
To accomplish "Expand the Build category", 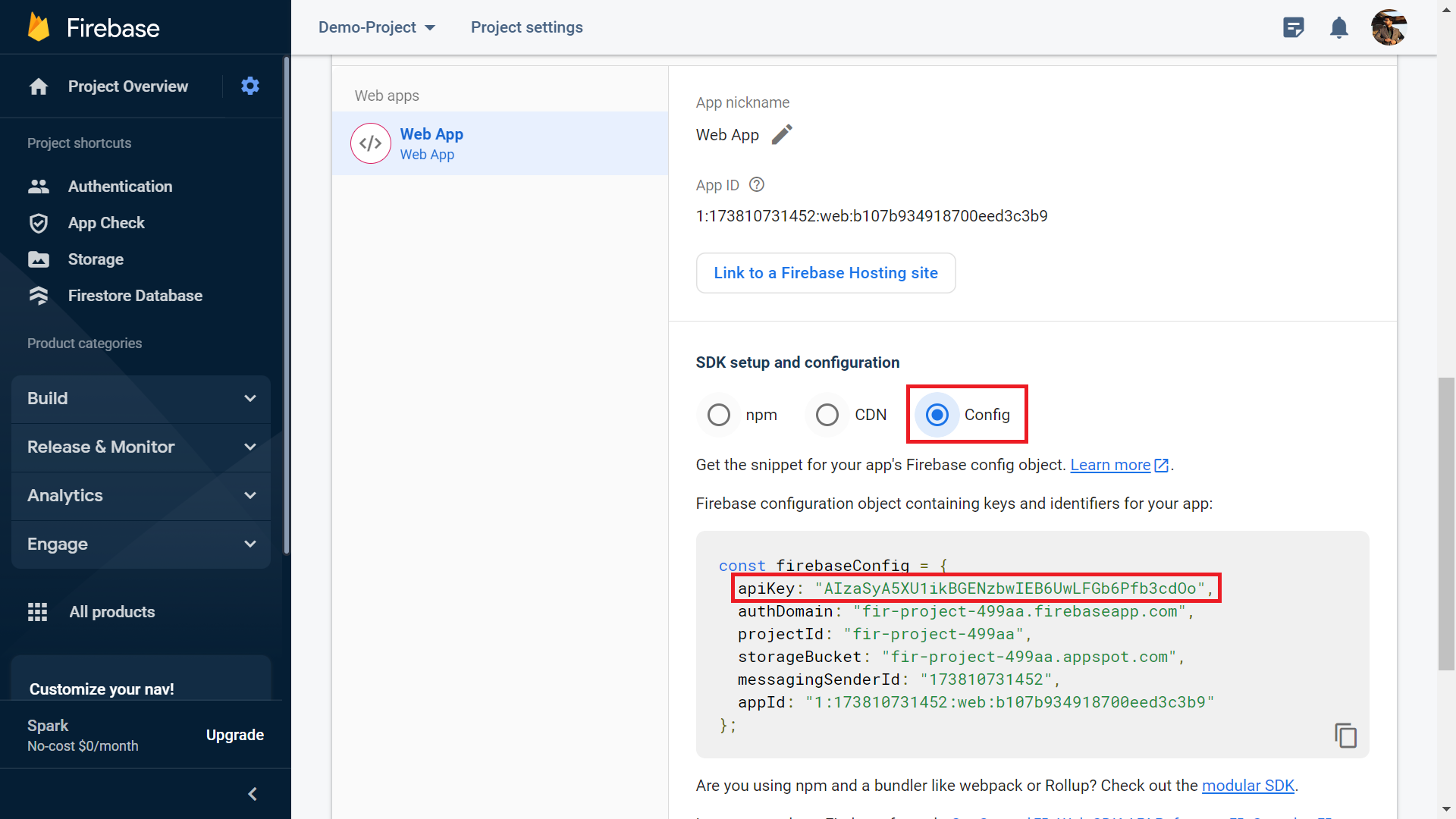I will pyautogui.click(x=141, y=399).
